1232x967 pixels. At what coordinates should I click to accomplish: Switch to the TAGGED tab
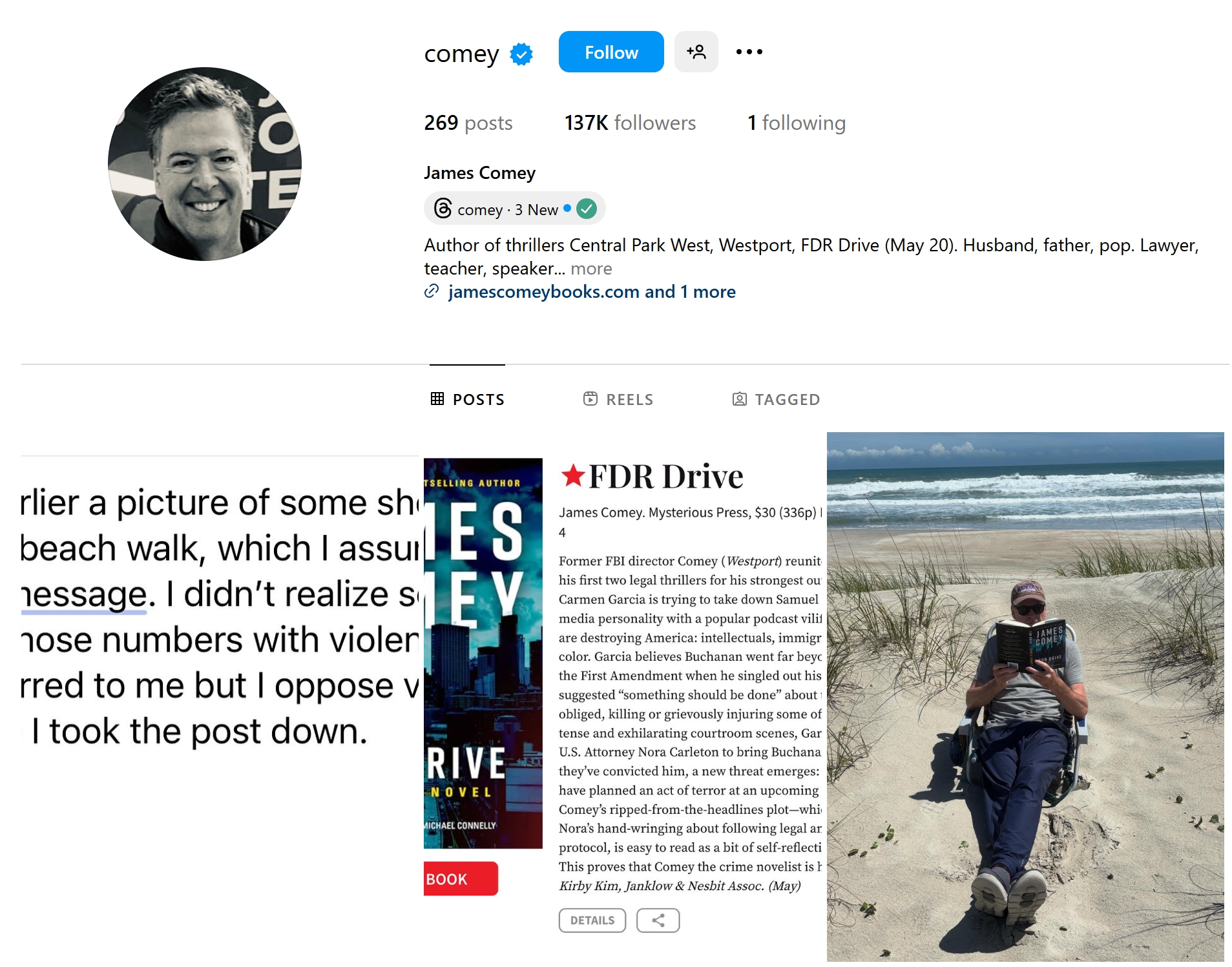click(x=785, y=399)
